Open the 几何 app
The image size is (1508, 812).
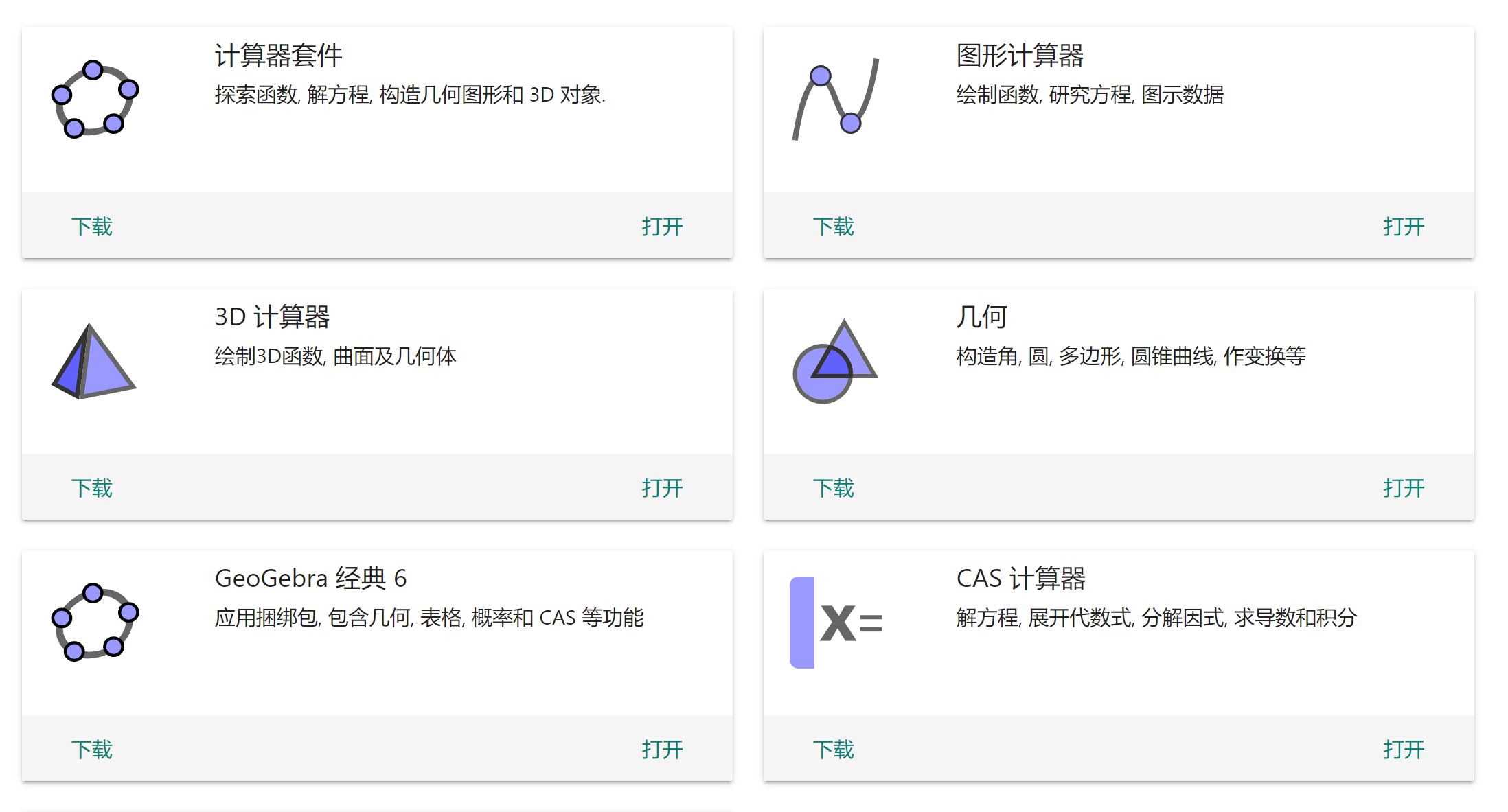tap(1405, 488)
